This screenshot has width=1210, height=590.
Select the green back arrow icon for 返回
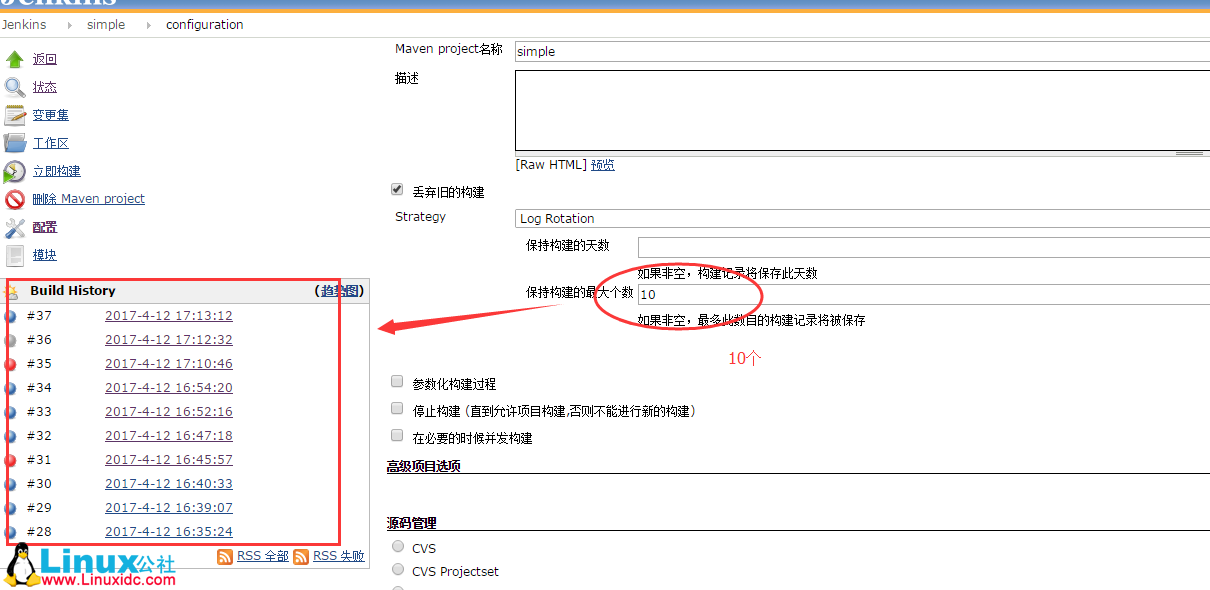point(17,58)
